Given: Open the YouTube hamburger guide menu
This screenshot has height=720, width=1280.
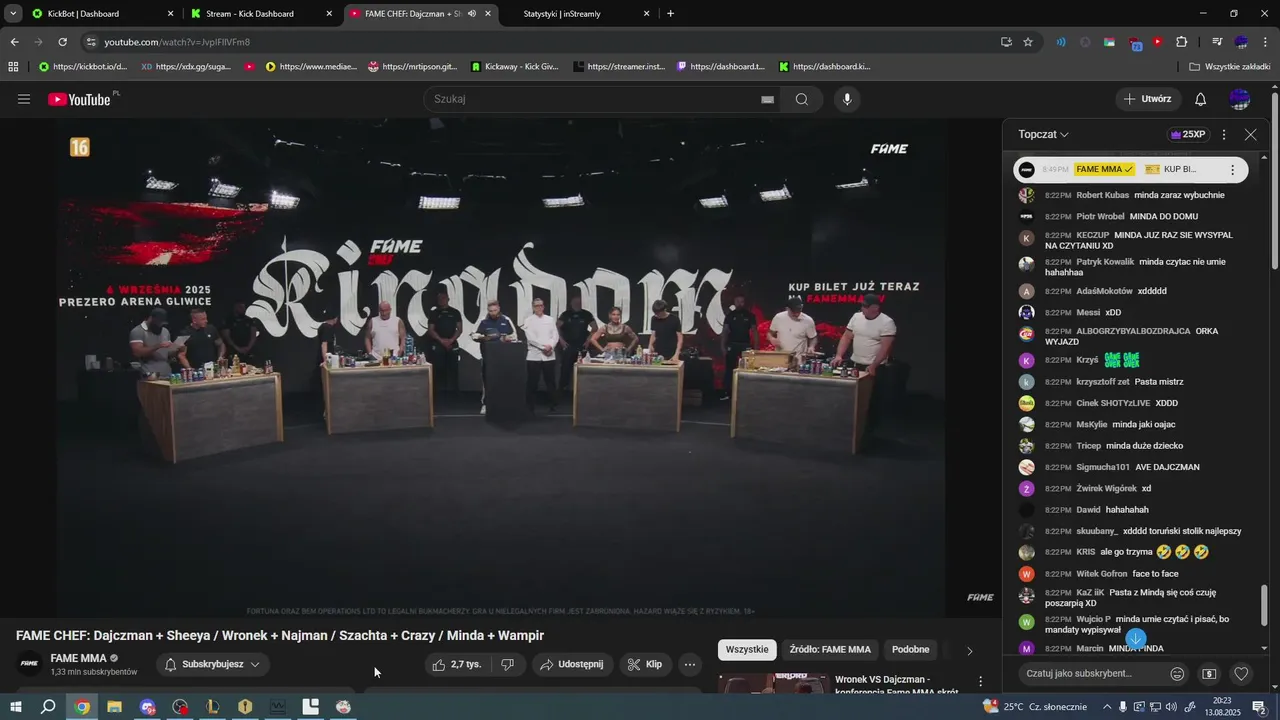Looking at the screenshot, I should pyautogui.click(x=24, y=99).
